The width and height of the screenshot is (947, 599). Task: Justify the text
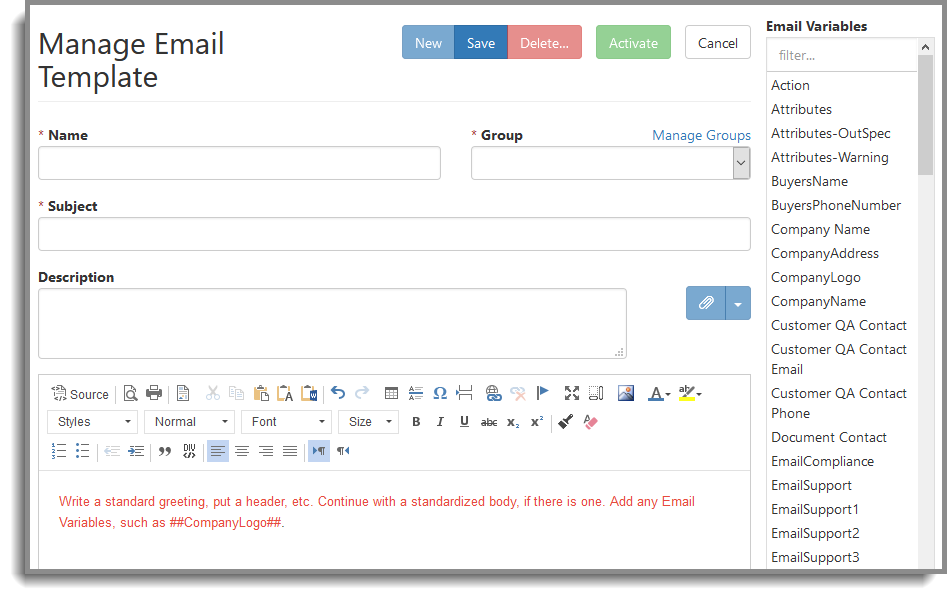click(290, 450)
